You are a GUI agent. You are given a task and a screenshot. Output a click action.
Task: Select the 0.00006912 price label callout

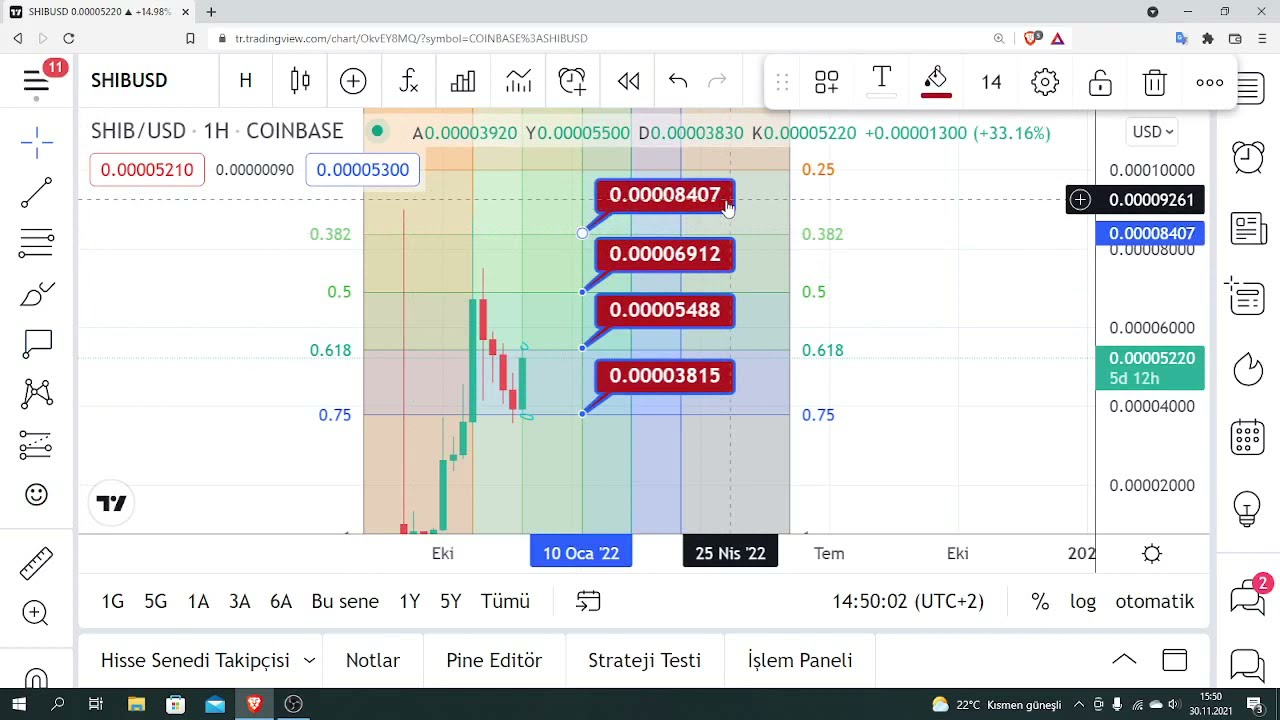[x=665, y=254]
